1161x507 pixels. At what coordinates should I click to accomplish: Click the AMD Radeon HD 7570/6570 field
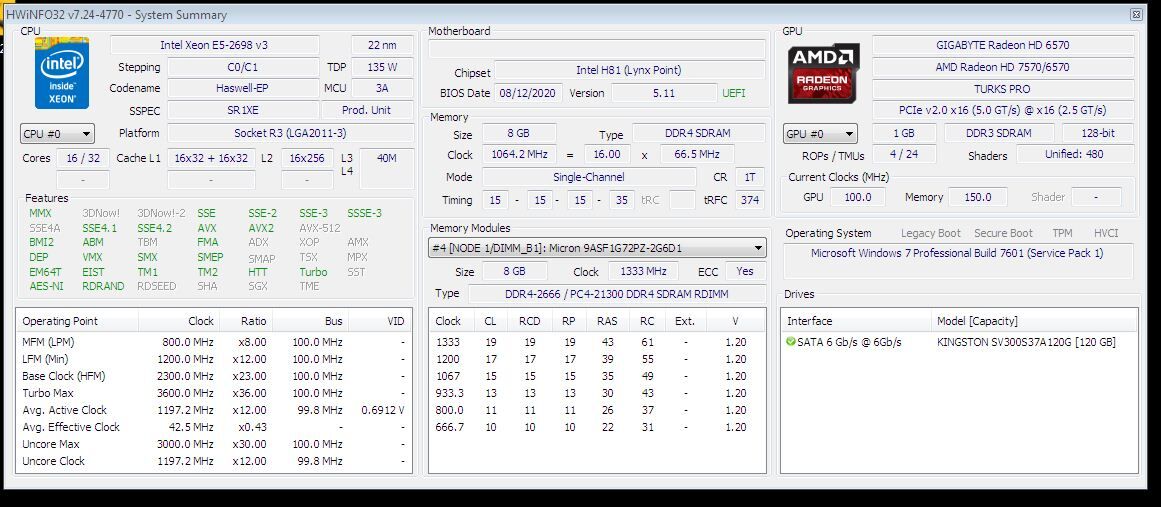click(x=1003, y=67)
